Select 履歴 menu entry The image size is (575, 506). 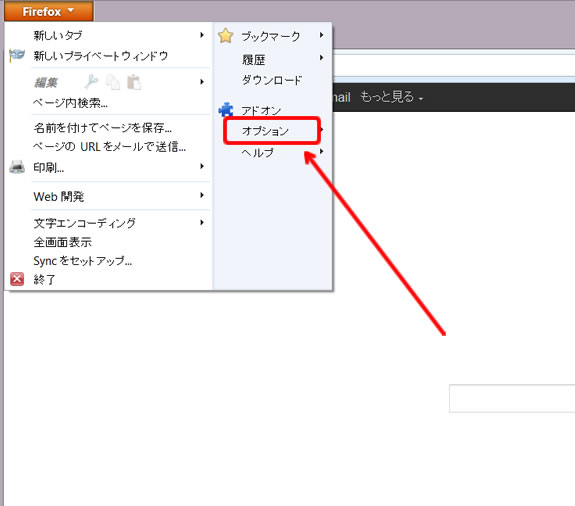(254, 59)
